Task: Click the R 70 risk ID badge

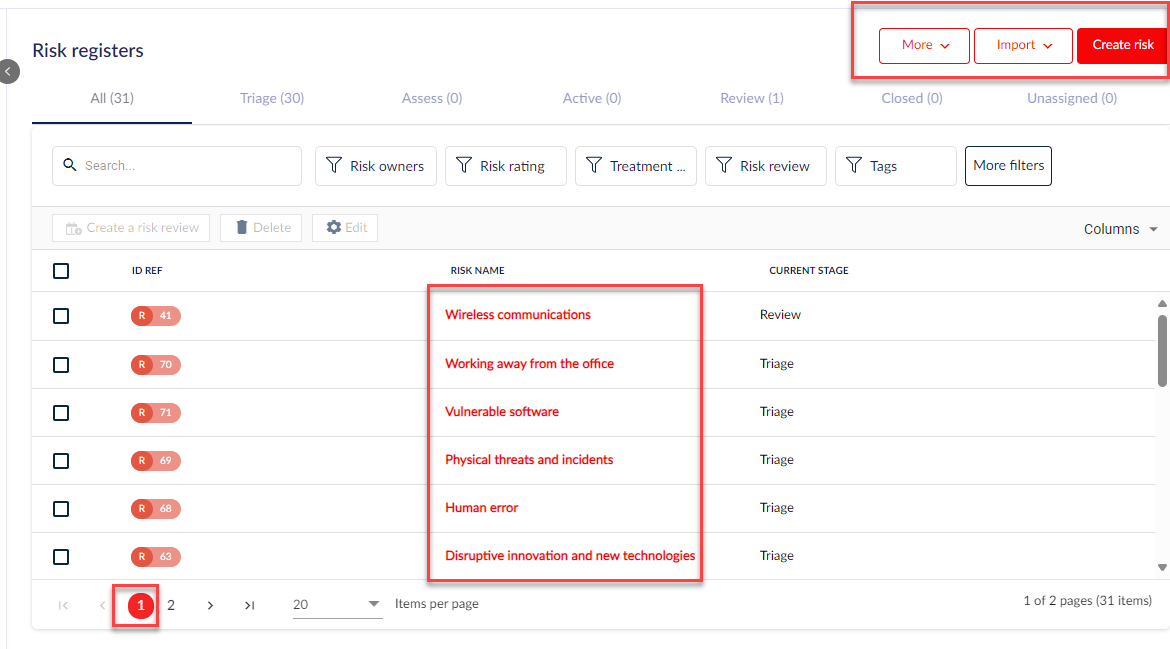Action: pyautogui.click(x=156, y=365)
